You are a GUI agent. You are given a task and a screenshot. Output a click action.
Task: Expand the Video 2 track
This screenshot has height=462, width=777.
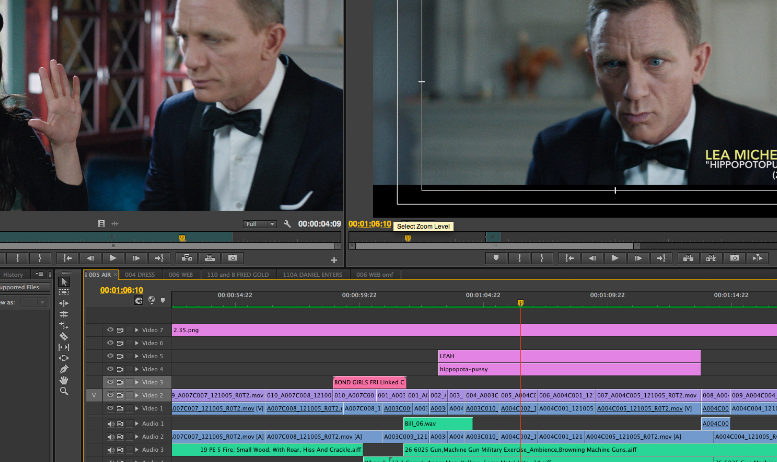(136, 396)
